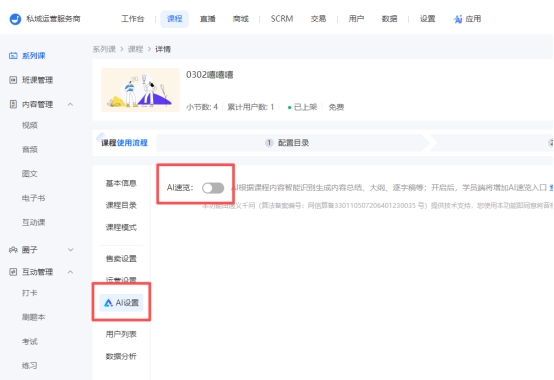
Task: Open 视频 under content management
Action: pyautogui.click(x=30, y=125)
